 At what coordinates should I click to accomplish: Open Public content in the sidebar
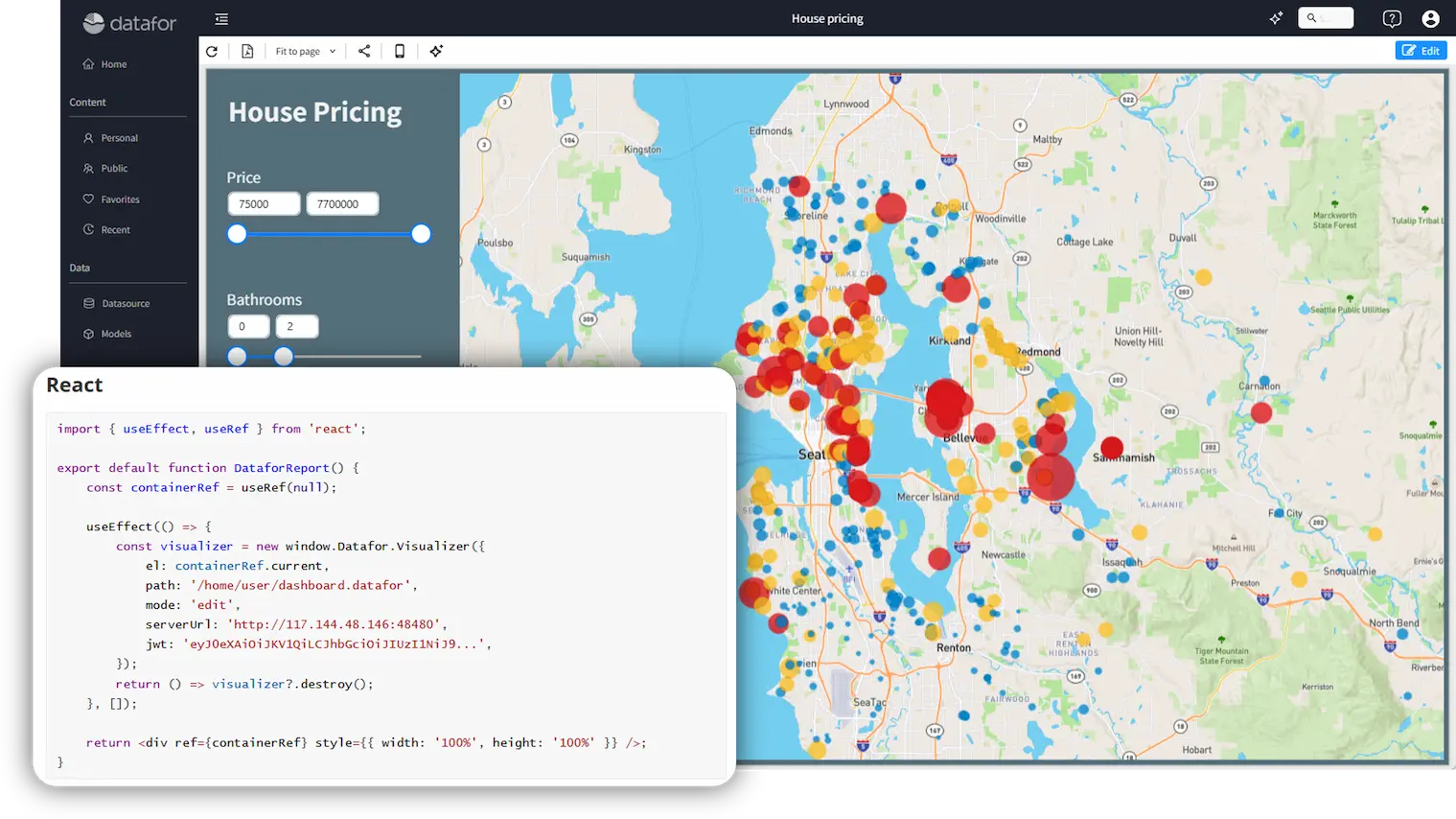tap(114, 169)
